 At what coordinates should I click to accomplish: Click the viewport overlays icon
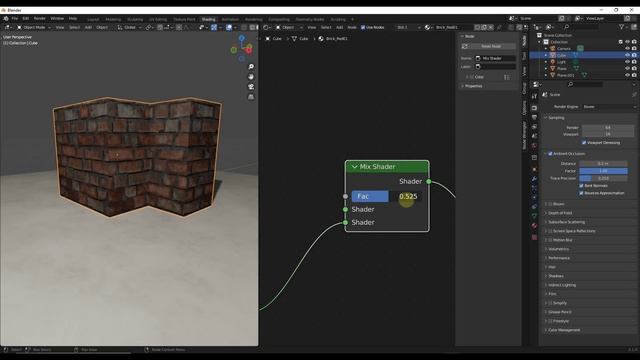pyautogui.click(x=229, y=27)
